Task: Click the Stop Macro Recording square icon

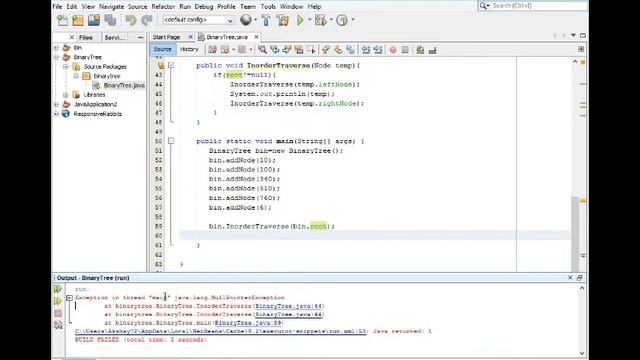Action: tap(405, 50)
